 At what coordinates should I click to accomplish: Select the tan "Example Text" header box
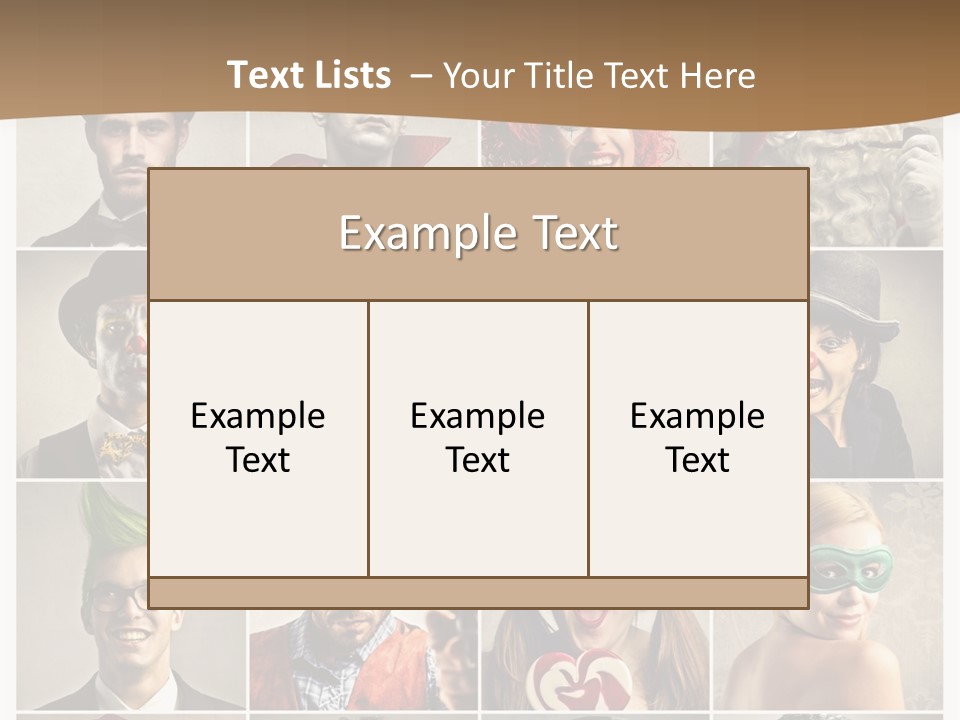tap(478, 234)
